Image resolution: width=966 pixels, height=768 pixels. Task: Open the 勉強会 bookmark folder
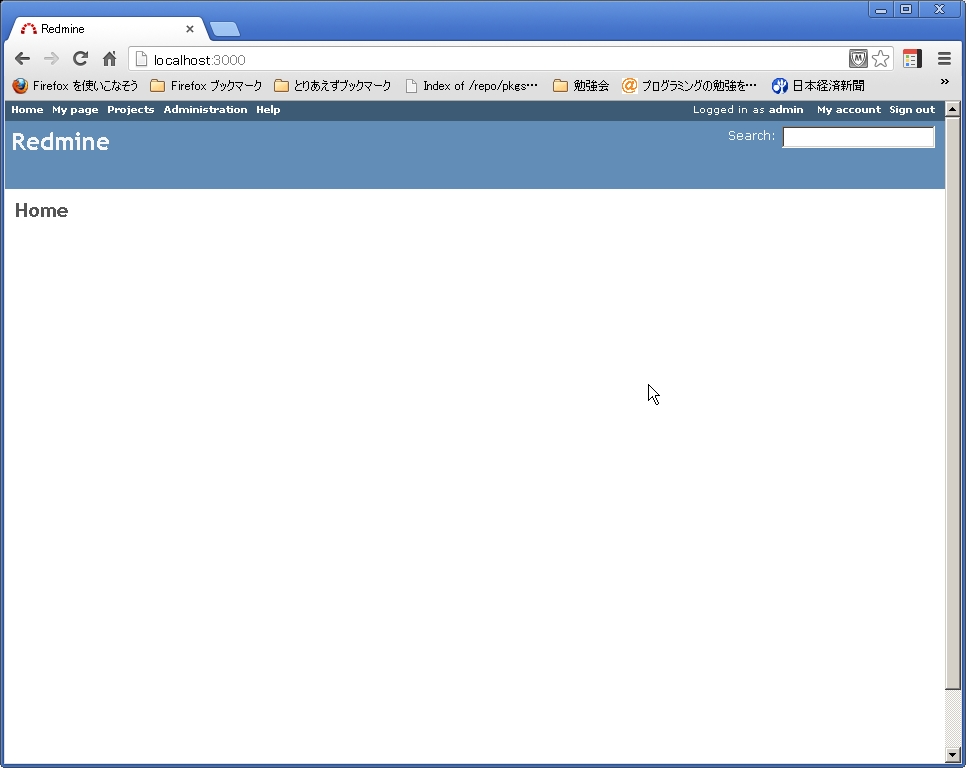(x=581, y=86)
